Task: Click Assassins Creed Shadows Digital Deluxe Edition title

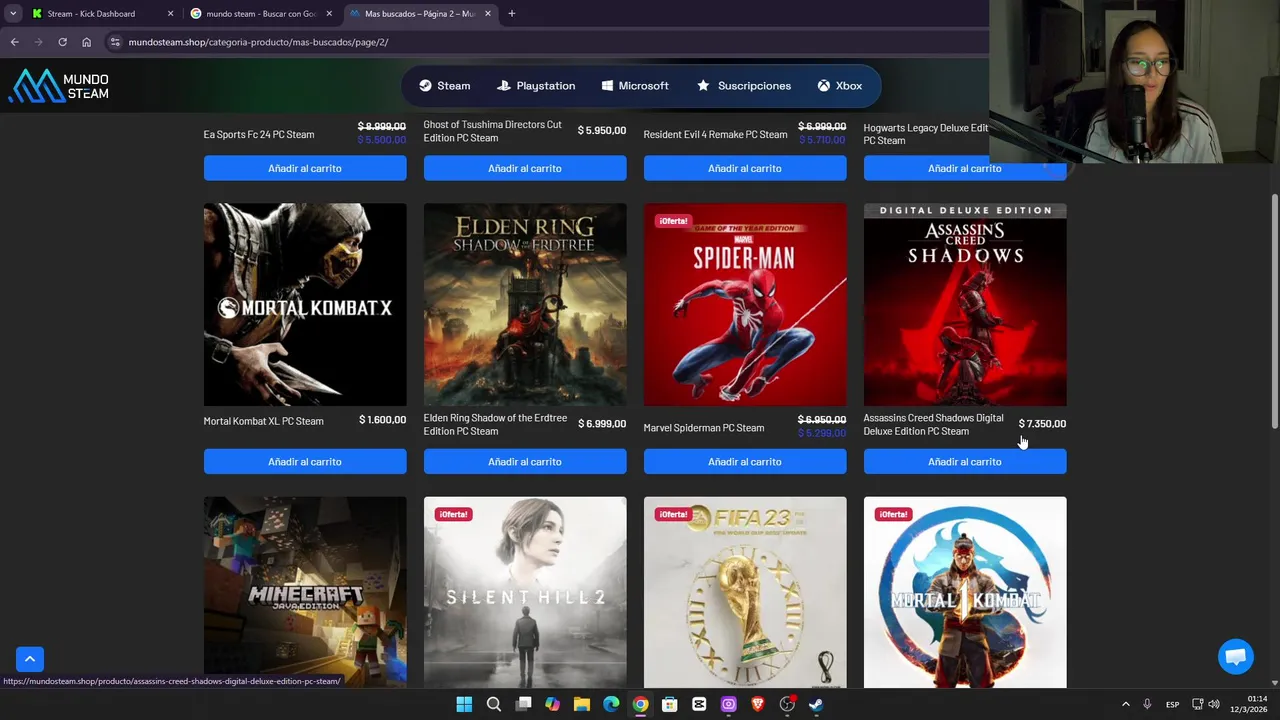Action: [933, 425]
